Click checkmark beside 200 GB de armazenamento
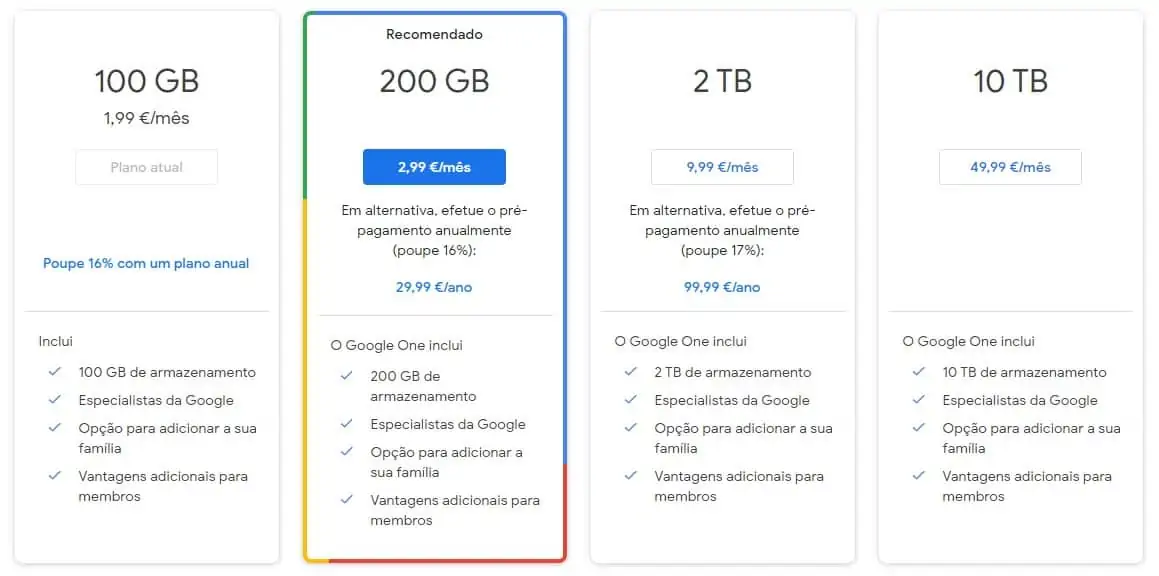This screenshot has width=1159, height=576. click(x=347, y=376)
